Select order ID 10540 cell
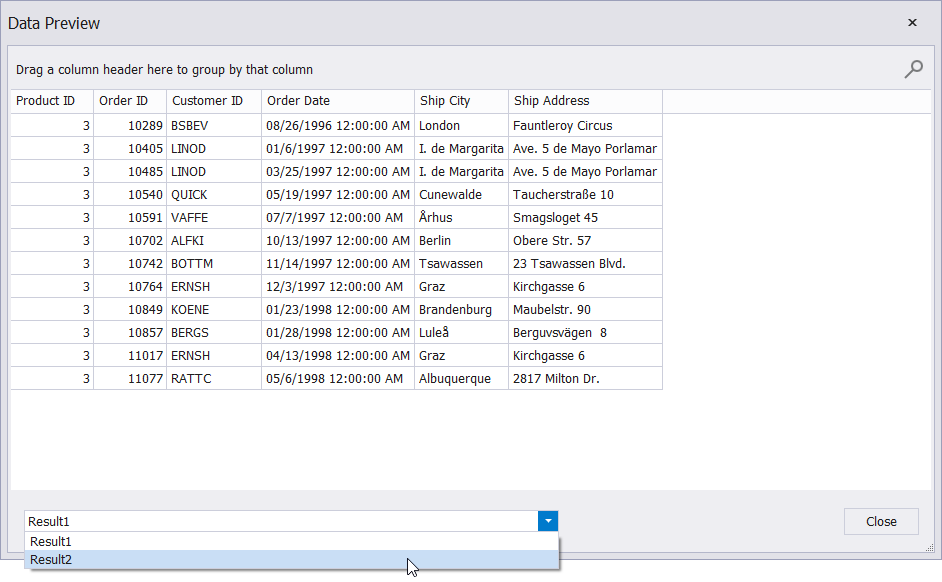The width and height of the screenshot is (942, 582). pos(130,195)
